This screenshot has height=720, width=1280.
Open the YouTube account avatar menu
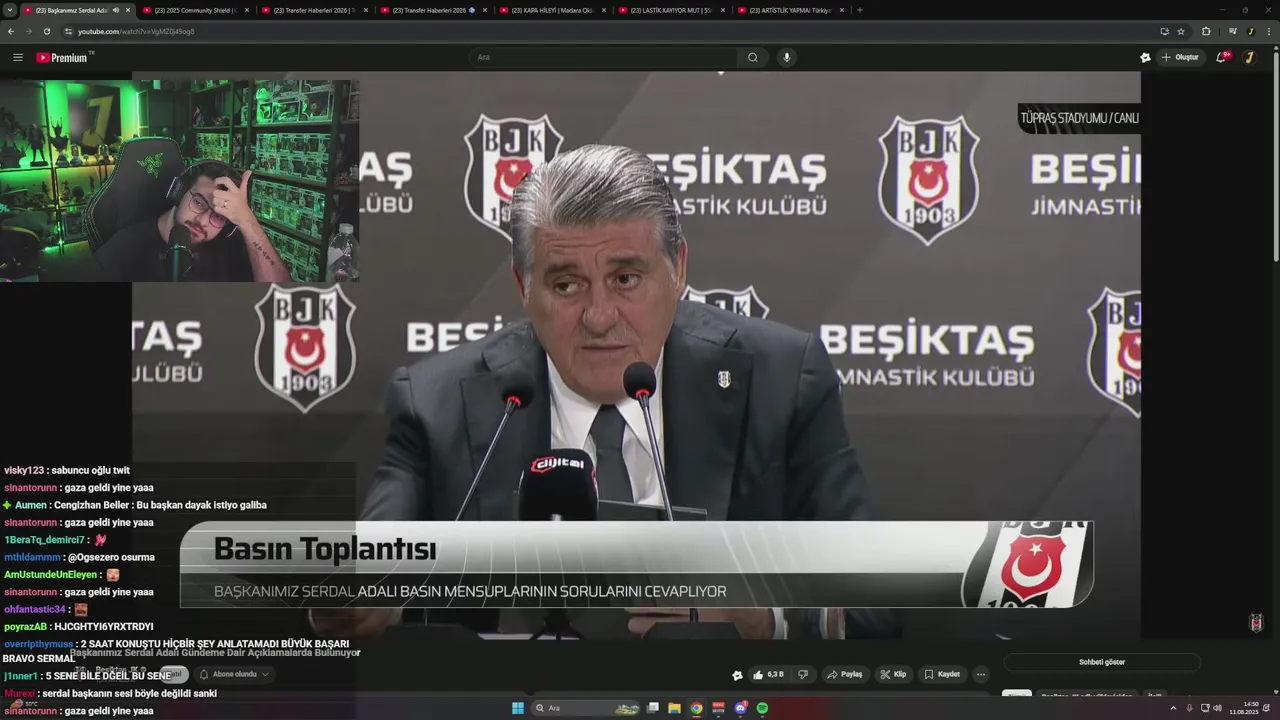click(1249, 57)
